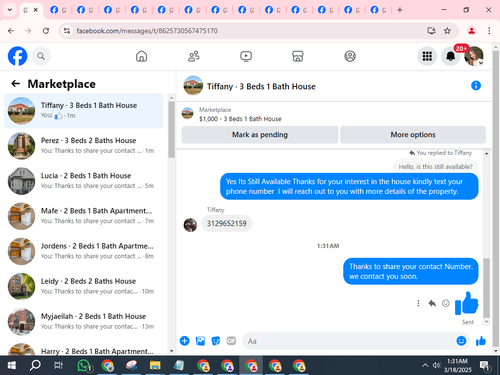500x375 pixels.
Task: Open Windows taskbar search
Action: tap(35, 365)
